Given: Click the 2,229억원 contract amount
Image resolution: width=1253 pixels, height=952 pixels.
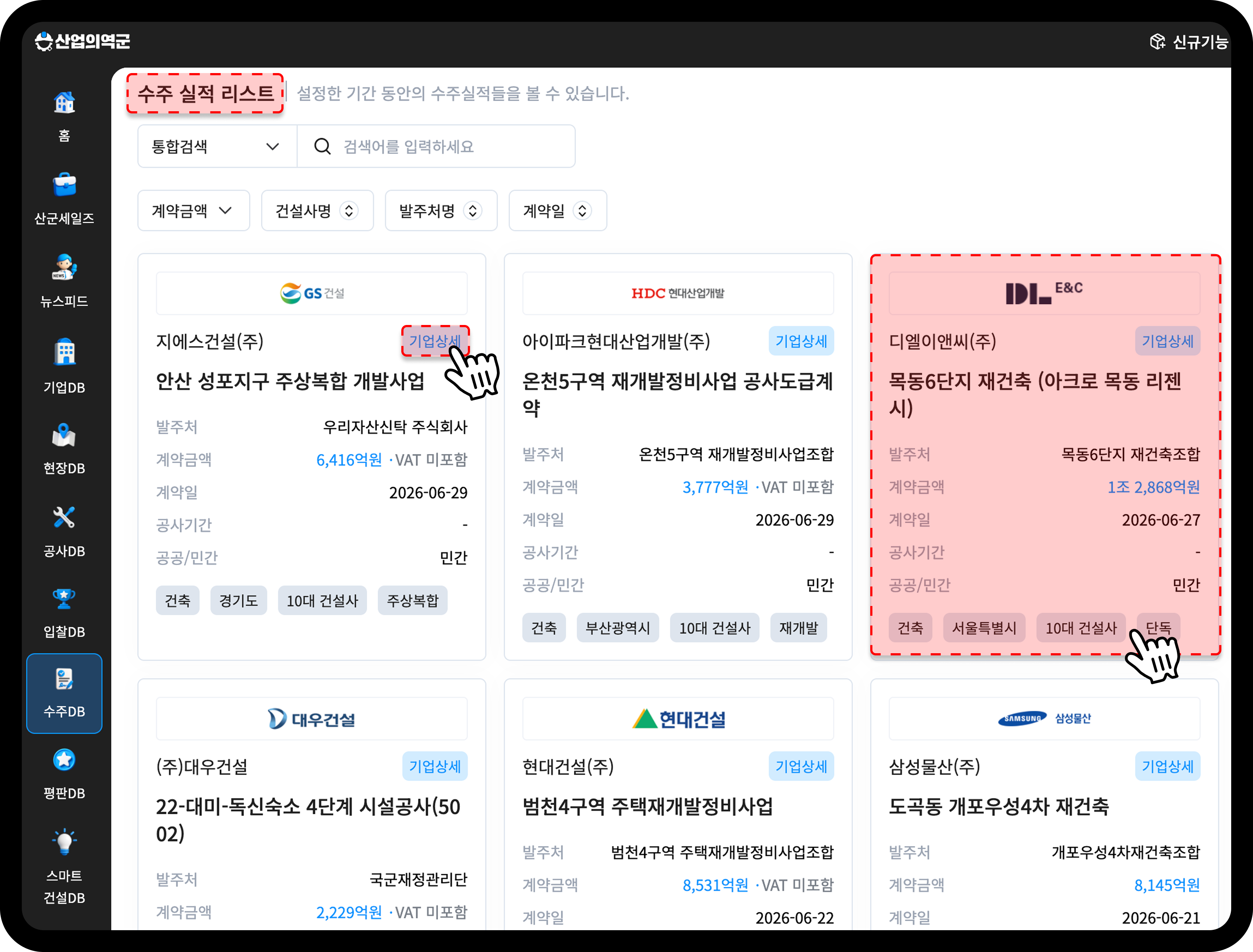Looking at the screenshot, I should coord(349,912).
